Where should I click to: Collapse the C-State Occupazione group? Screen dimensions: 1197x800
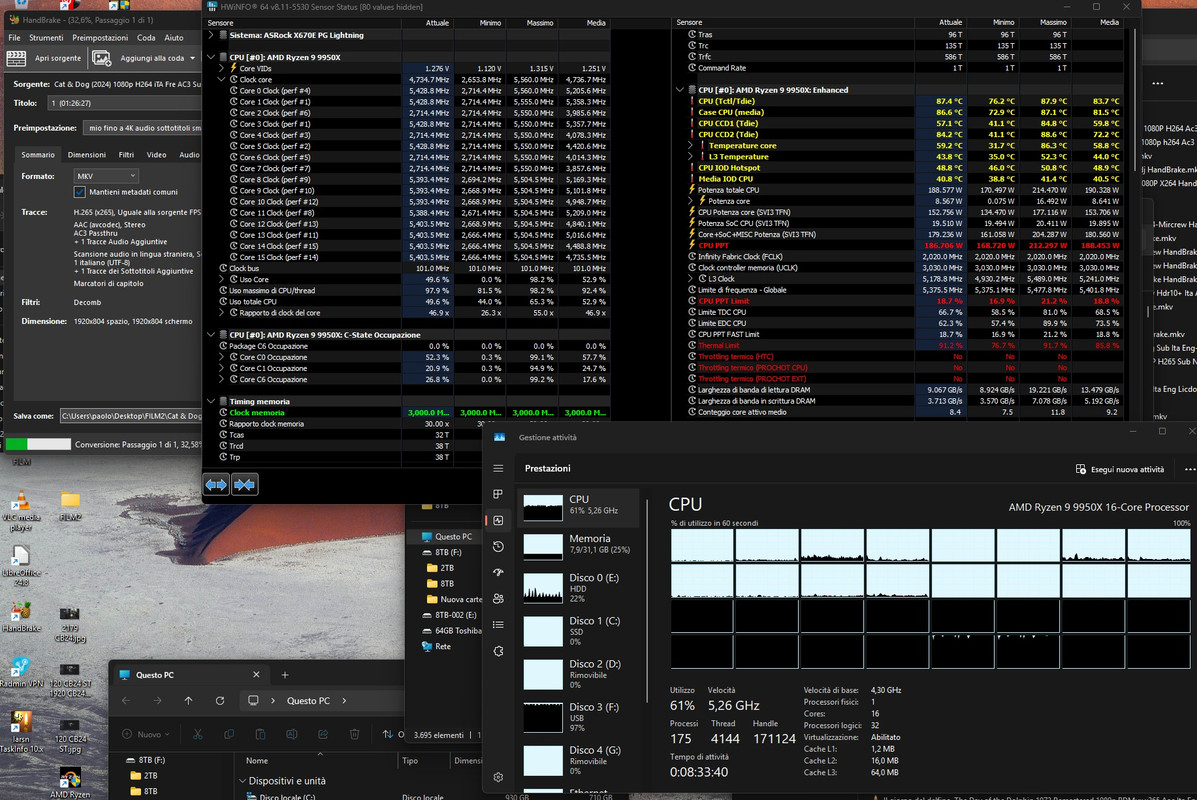211,334
